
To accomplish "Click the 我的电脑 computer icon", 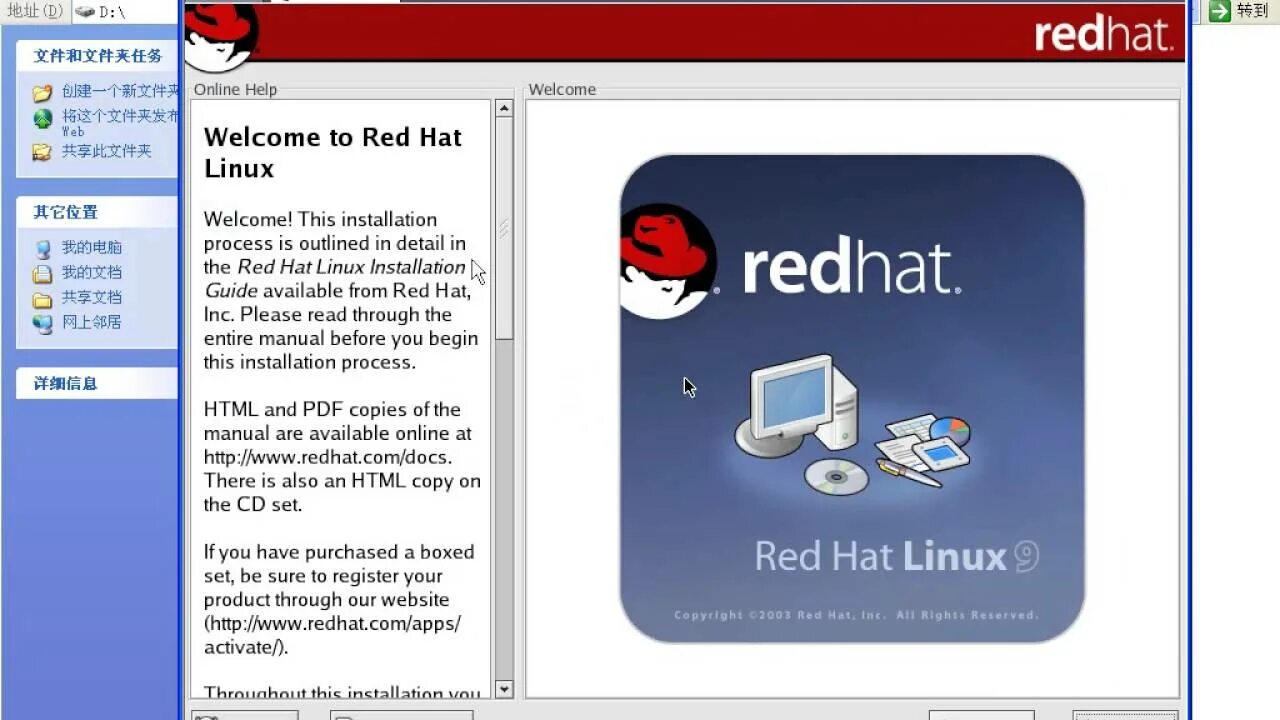I will 42,248.
